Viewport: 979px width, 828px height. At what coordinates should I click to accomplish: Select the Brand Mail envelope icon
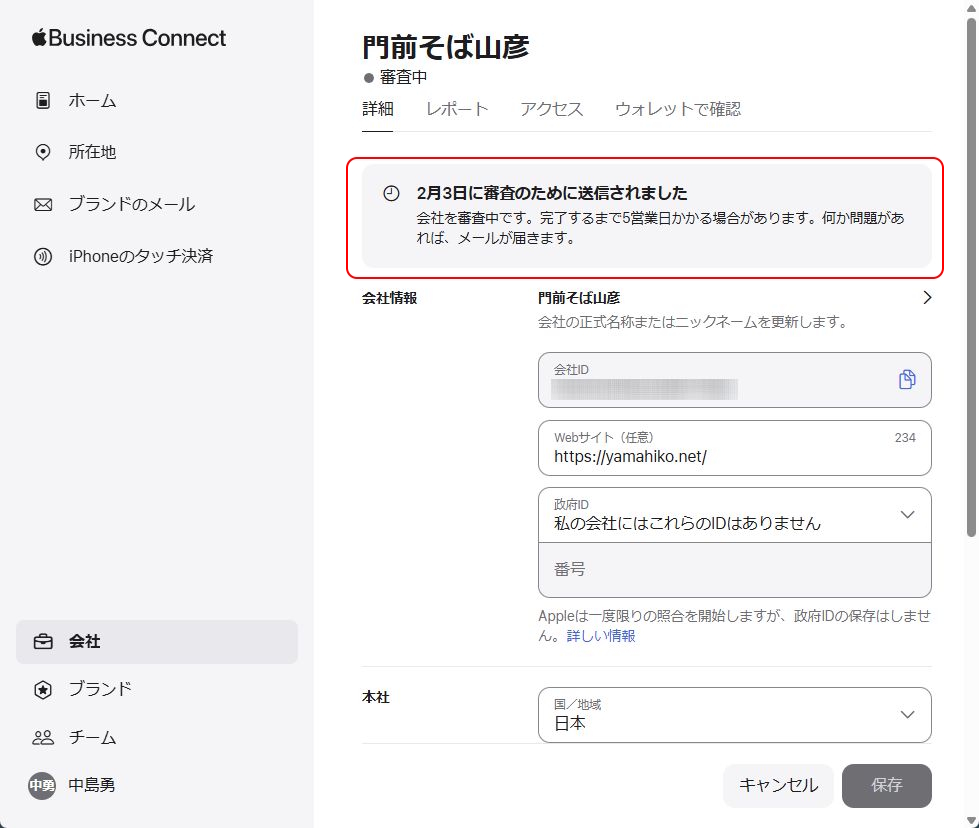(43, 204)
